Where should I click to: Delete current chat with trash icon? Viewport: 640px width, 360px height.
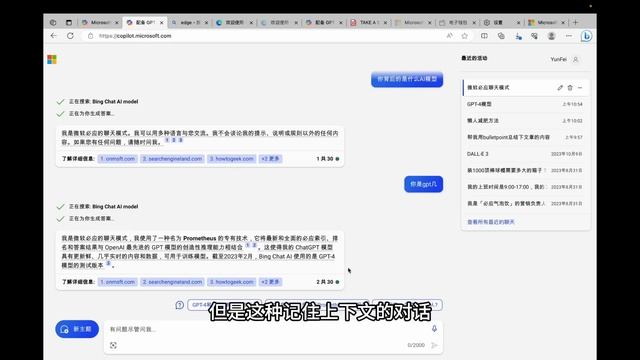coord(570,88)
